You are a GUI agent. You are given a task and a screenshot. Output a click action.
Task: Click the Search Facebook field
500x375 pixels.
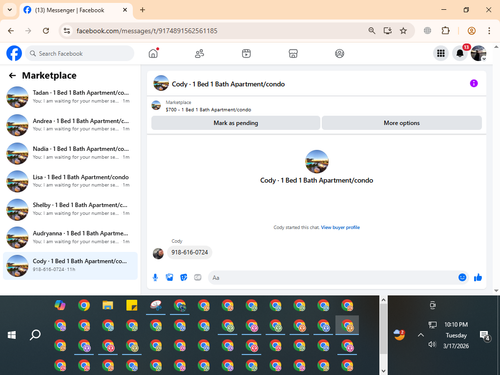80,53
